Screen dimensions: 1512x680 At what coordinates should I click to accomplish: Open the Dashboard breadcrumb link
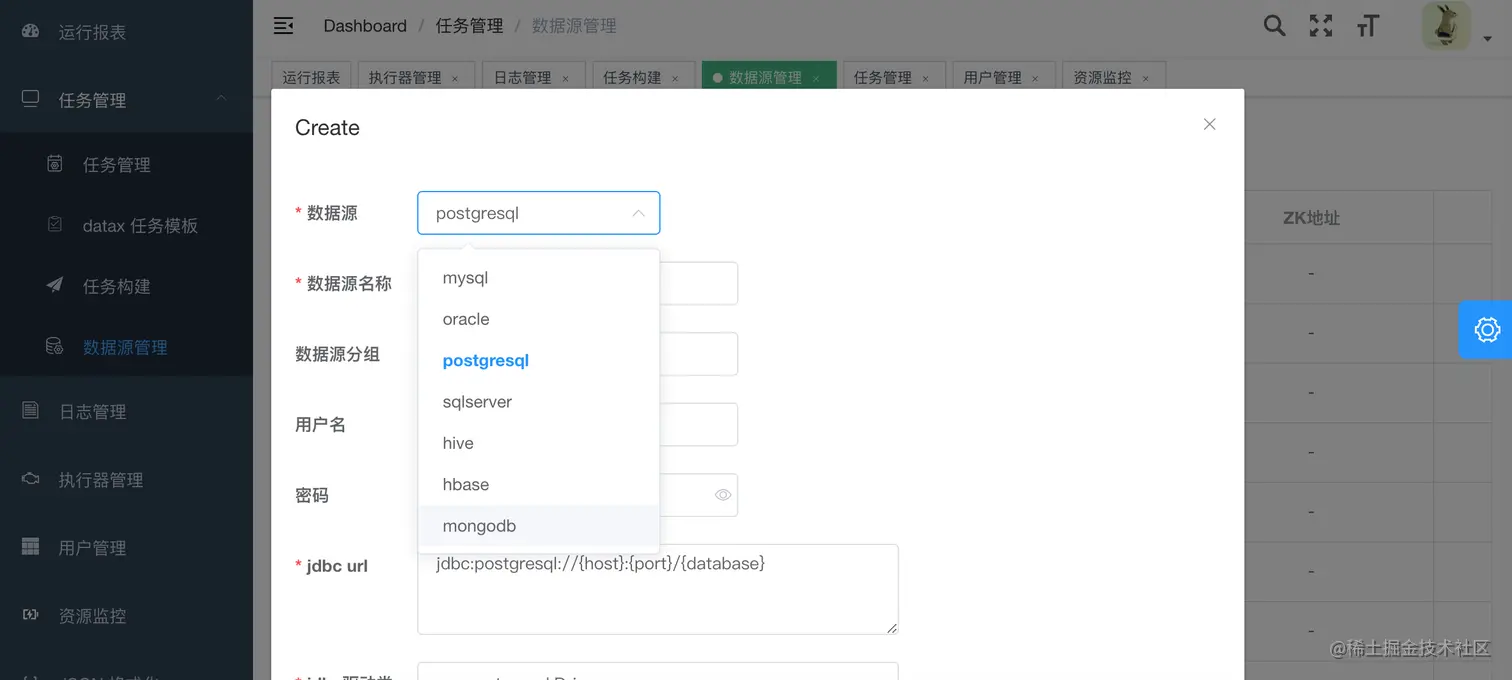click(x=364, y=25)
